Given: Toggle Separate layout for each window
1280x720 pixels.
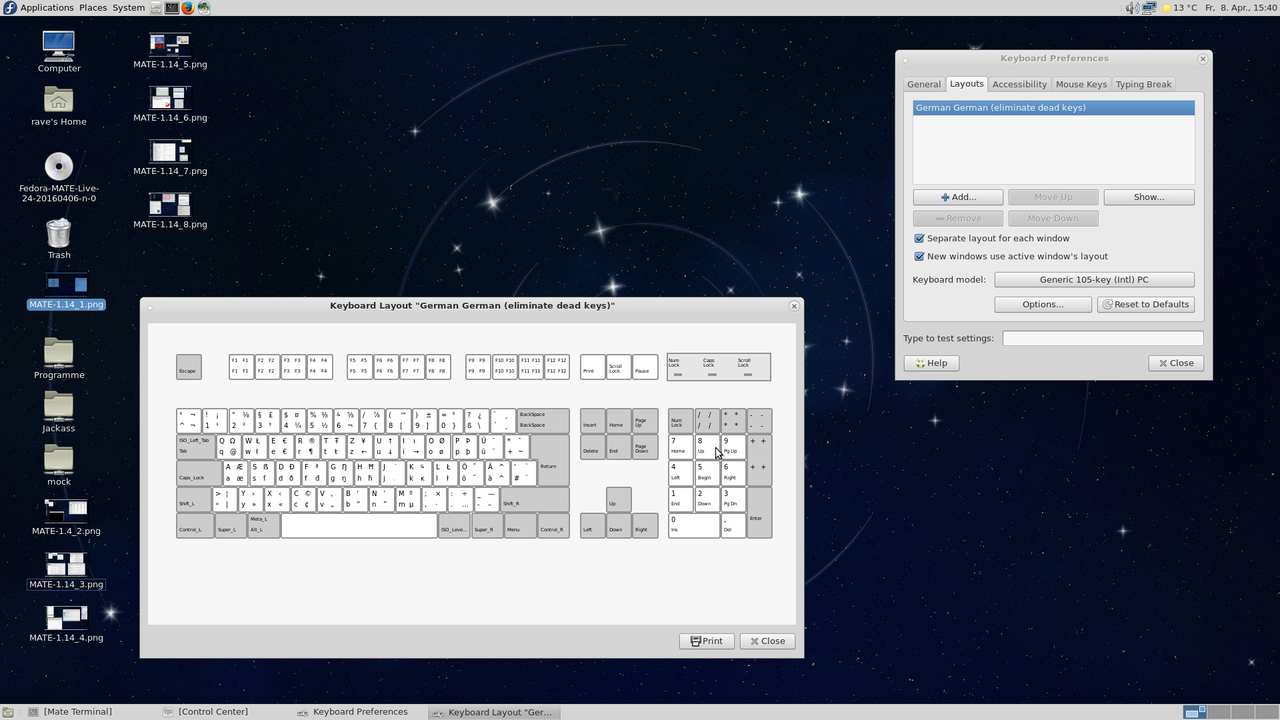Looking at the screenshot, I should point(919,239).
